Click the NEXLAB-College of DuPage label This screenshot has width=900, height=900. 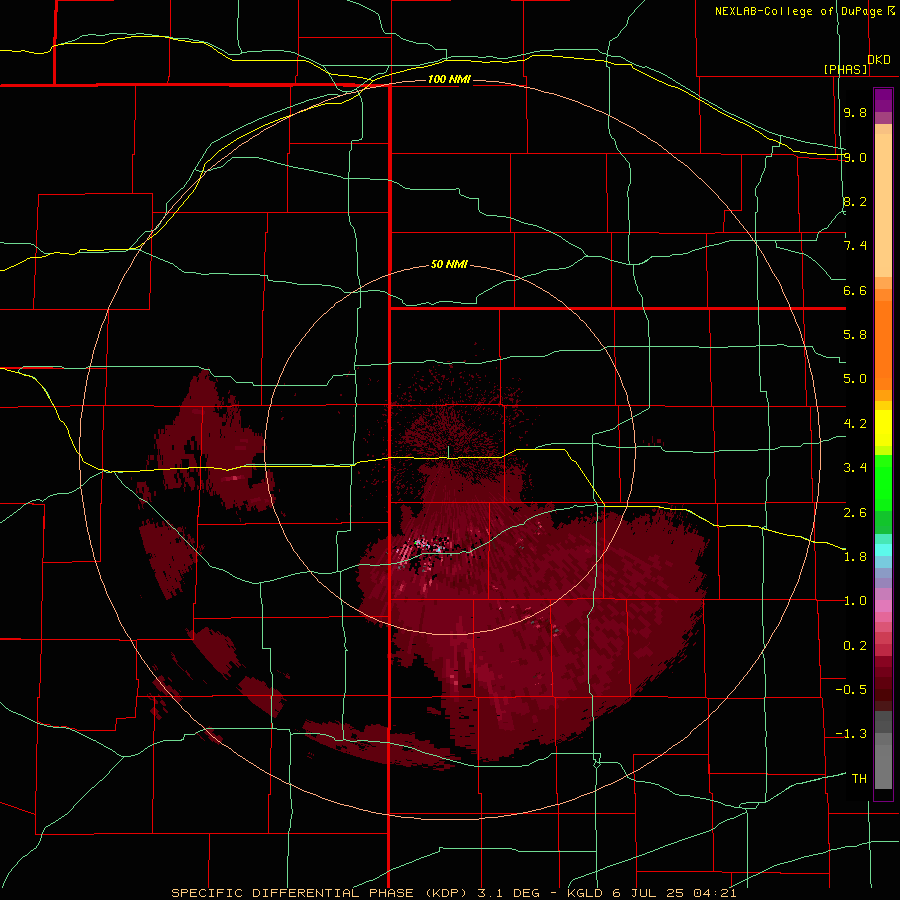pyautogui.click(x=799, y=11)
